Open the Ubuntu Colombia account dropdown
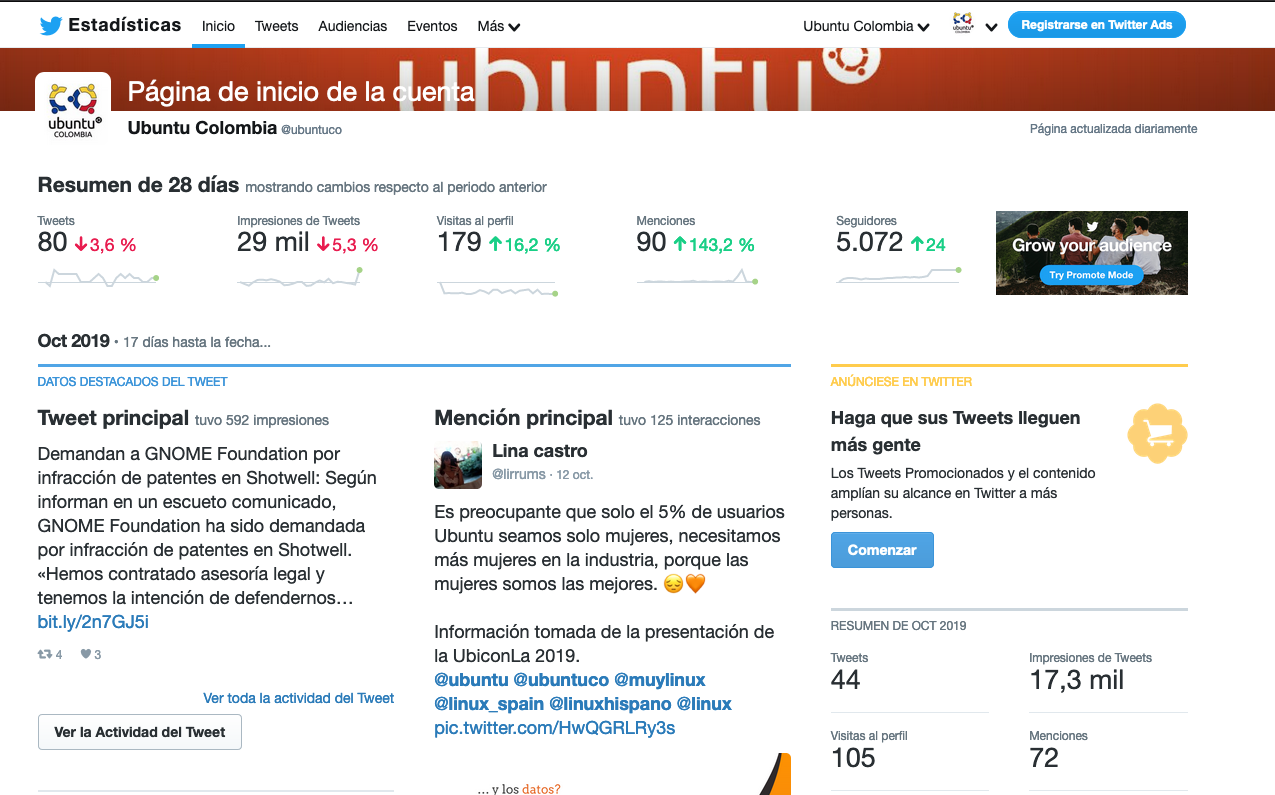Viewport: 1275px width, 795px height. pos(866,27)
